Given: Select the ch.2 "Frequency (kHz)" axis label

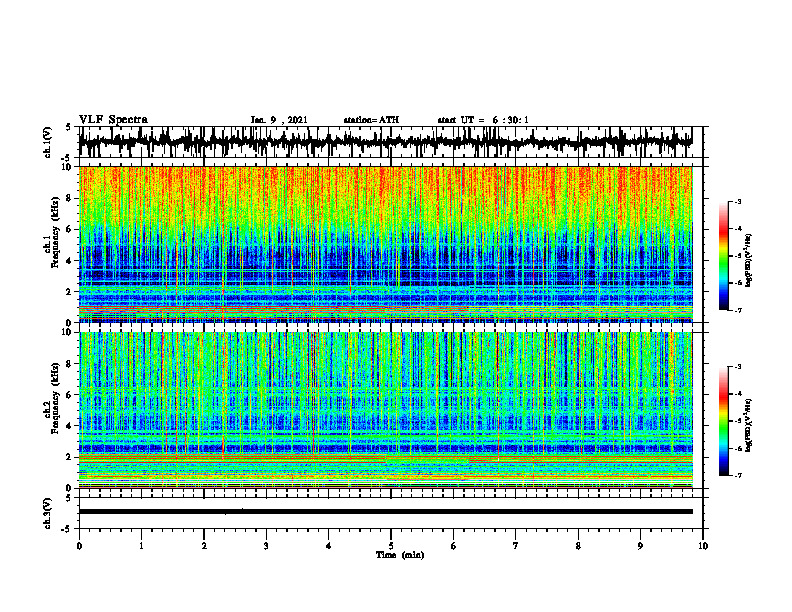Looking at the screenshot, I should point(55,398).
